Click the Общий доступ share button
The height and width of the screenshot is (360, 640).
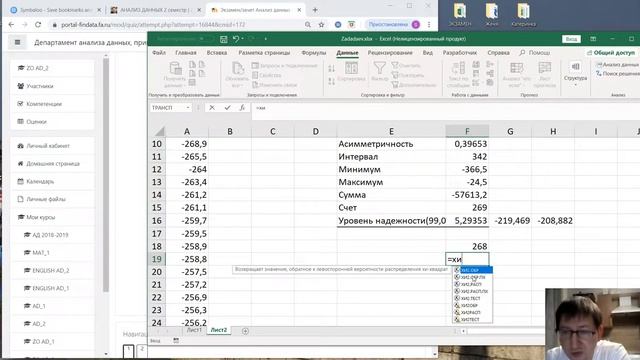611,53
